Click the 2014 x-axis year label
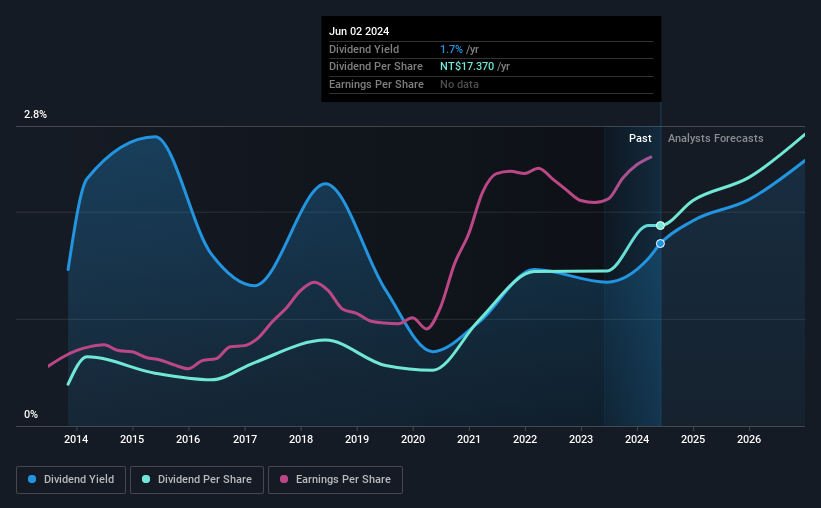The width and height of the screenshot is (821, 508). [76, 439]
